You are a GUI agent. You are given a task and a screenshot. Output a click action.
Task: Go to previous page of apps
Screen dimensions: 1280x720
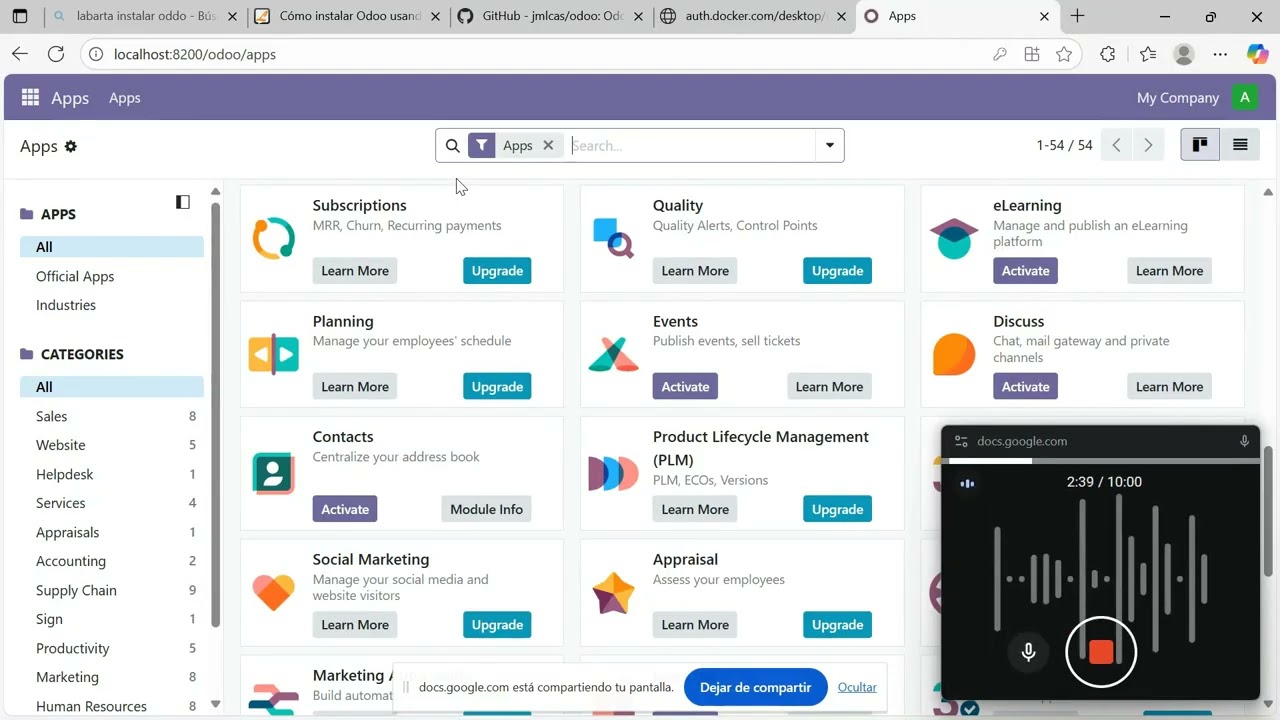point(1116,146)
